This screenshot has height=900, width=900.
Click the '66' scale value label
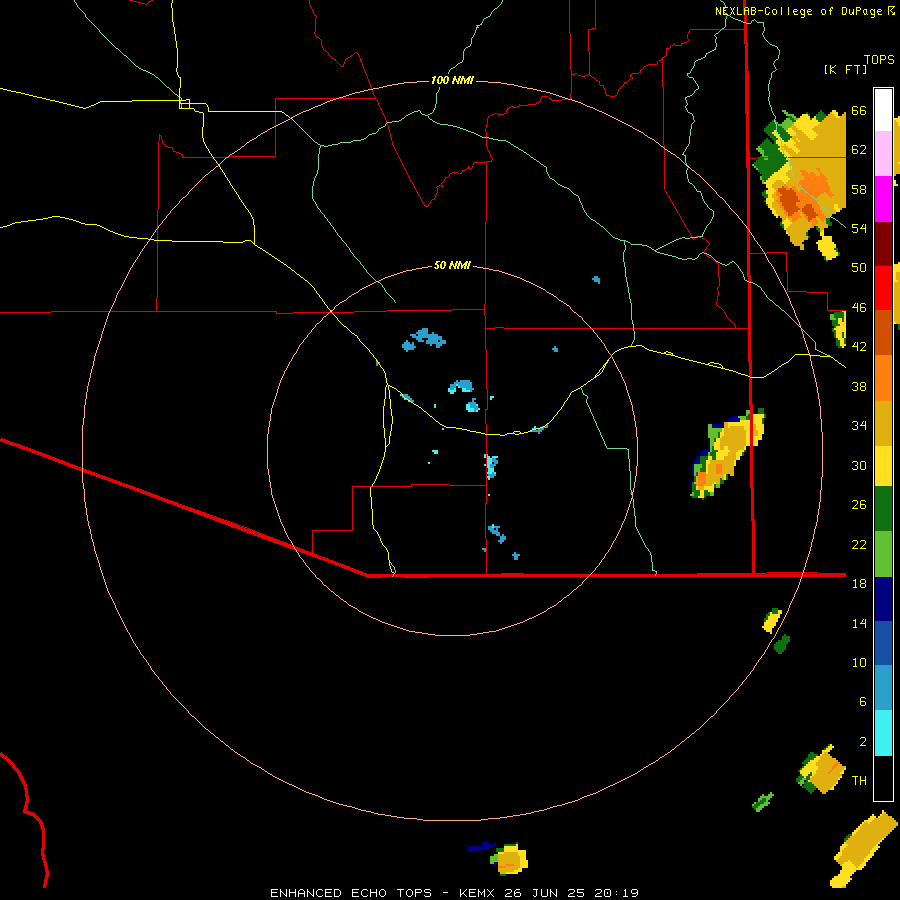click(859, 110)
